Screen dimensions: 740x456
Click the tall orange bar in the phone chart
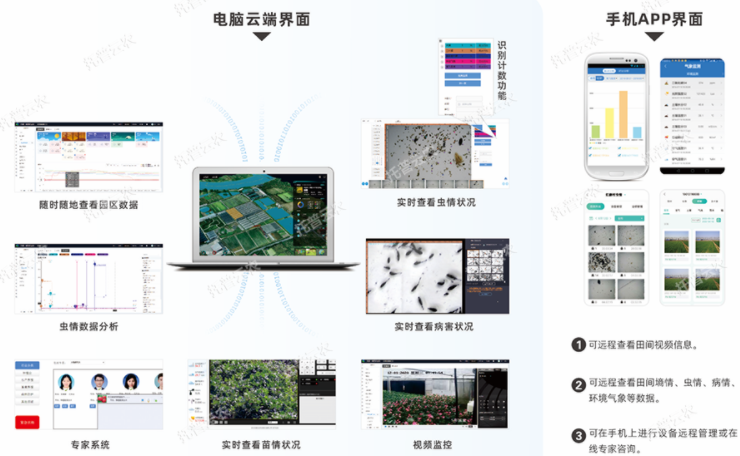(623, 114)
